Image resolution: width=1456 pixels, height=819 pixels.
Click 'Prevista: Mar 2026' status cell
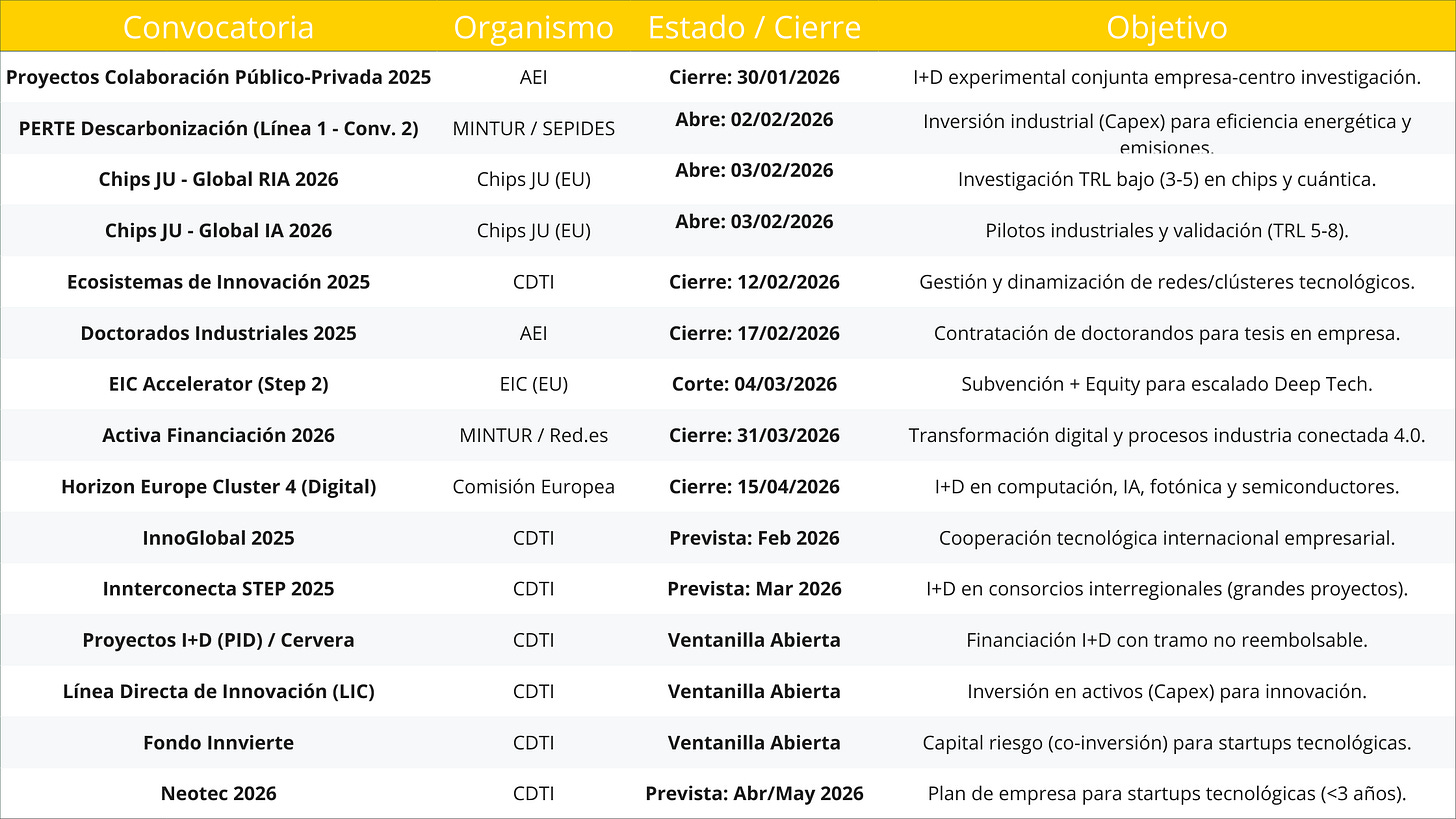[x=754, y=590]
